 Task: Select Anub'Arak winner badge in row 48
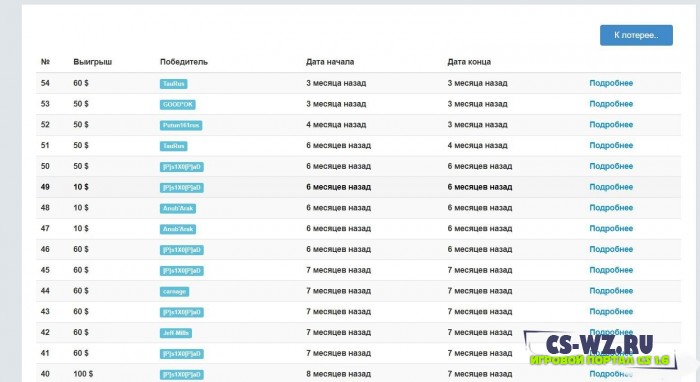[x=178, y=208]
